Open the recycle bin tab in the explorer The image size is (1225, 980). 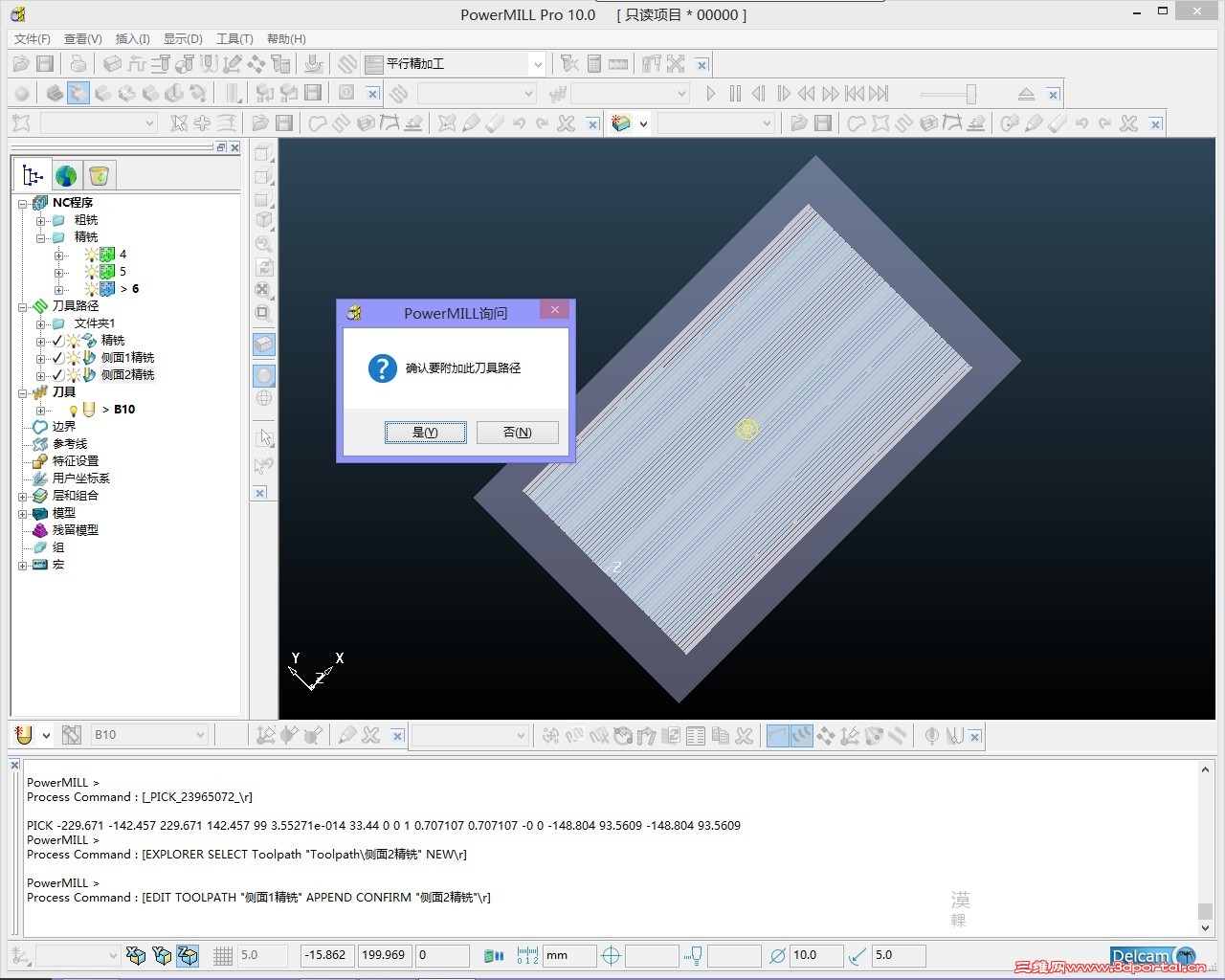tap(99, 176)
